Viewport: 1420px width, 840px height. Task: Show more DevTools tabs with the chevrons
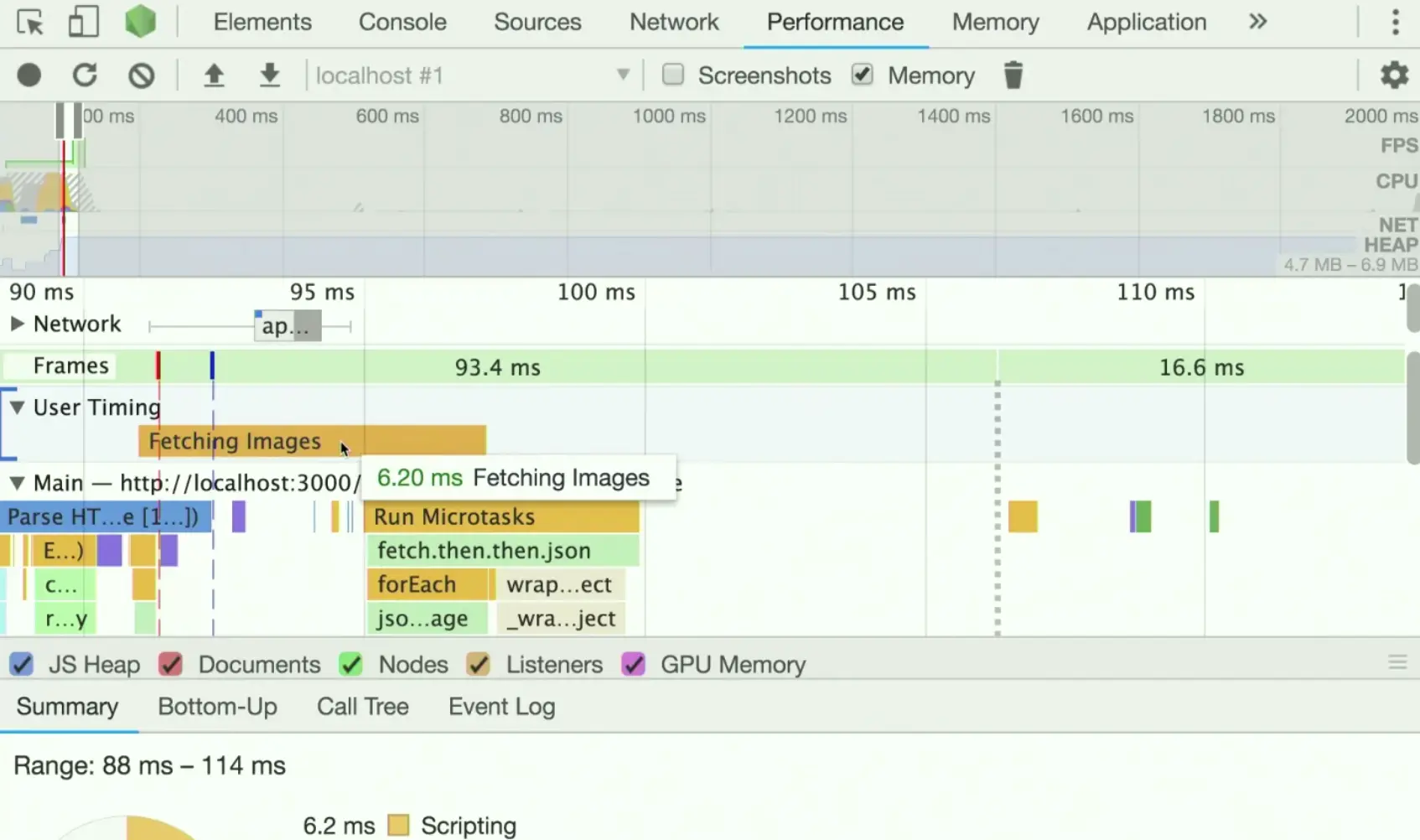coord(1257,22)
